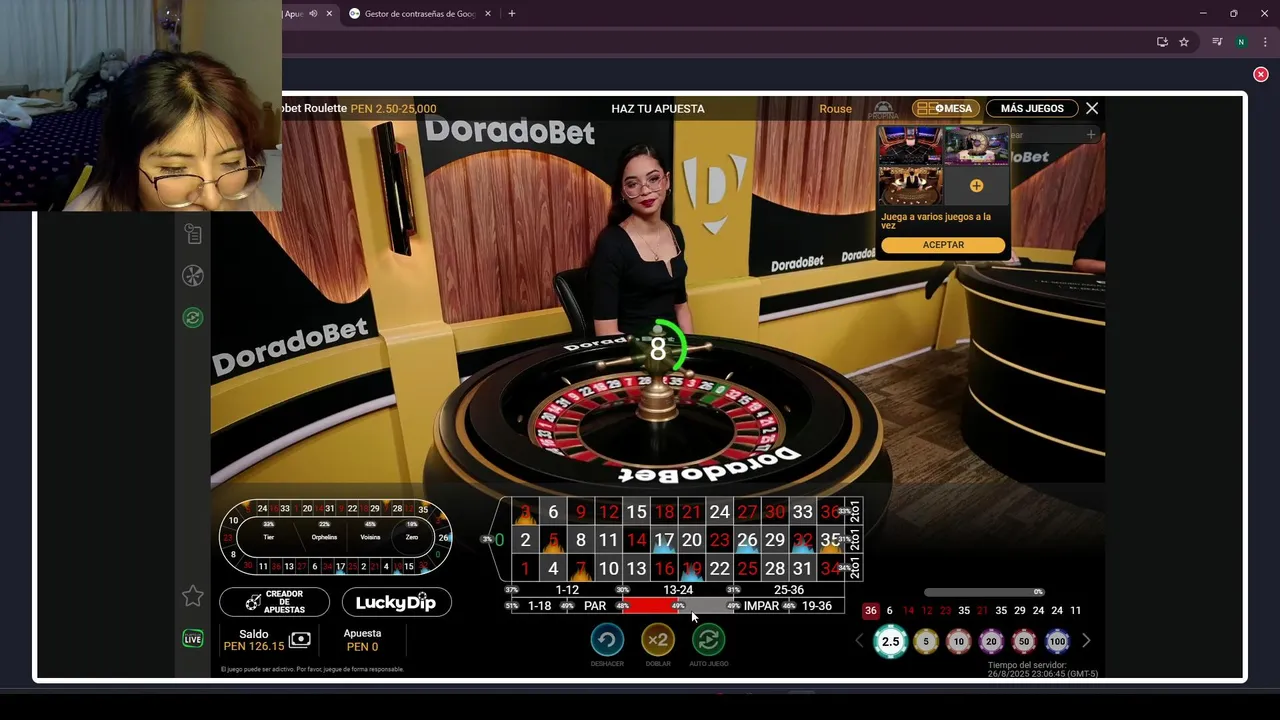
Task: Open the roulette studio thumbnail top-left
Action: coord(910,145)
